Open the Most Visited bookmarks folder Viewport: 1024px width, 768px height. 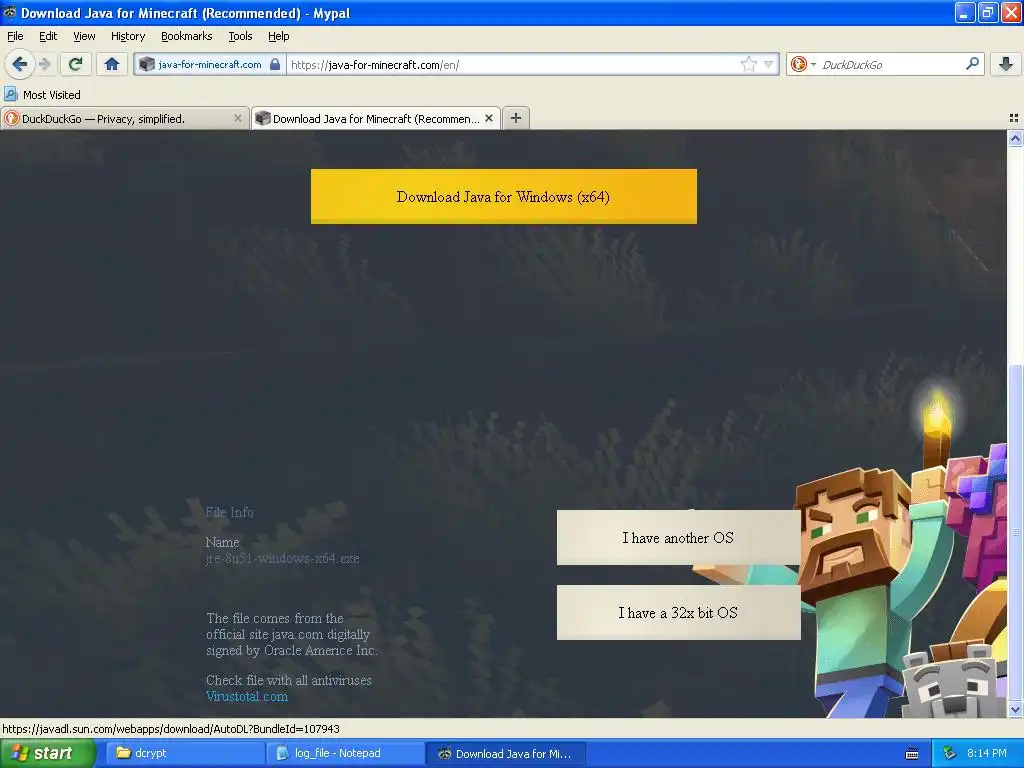coord(42,95)
